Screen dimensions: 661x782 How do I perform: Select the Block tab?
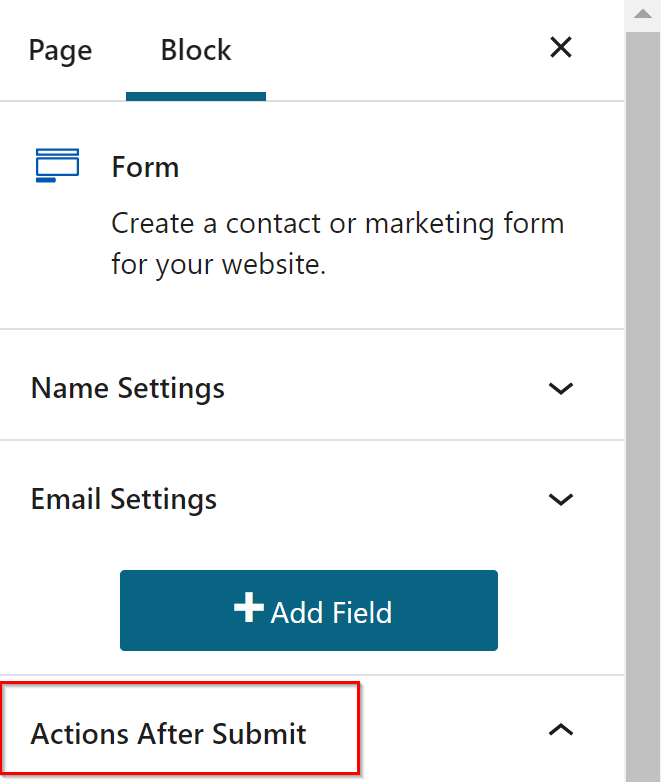(x=196, y=50)
